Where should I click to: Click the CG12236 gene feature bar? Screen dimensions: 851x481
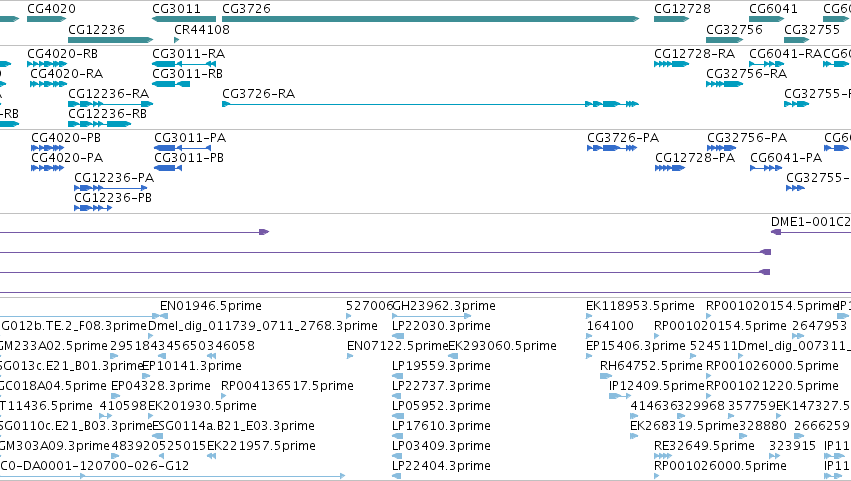[x=111, y=40]
